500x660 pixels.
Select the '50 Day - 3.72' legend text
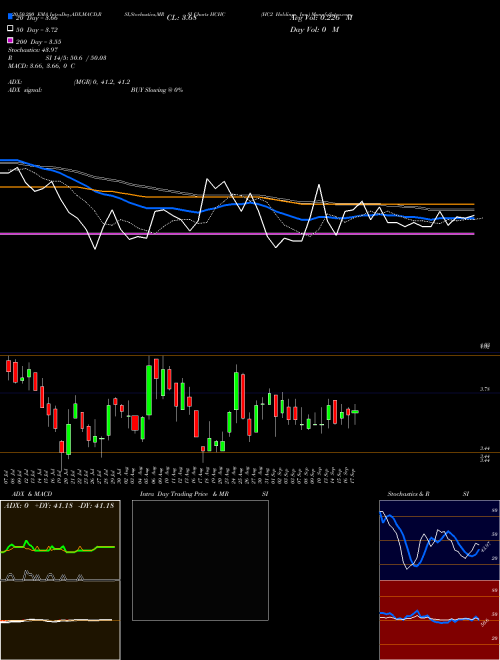[37, 30]
